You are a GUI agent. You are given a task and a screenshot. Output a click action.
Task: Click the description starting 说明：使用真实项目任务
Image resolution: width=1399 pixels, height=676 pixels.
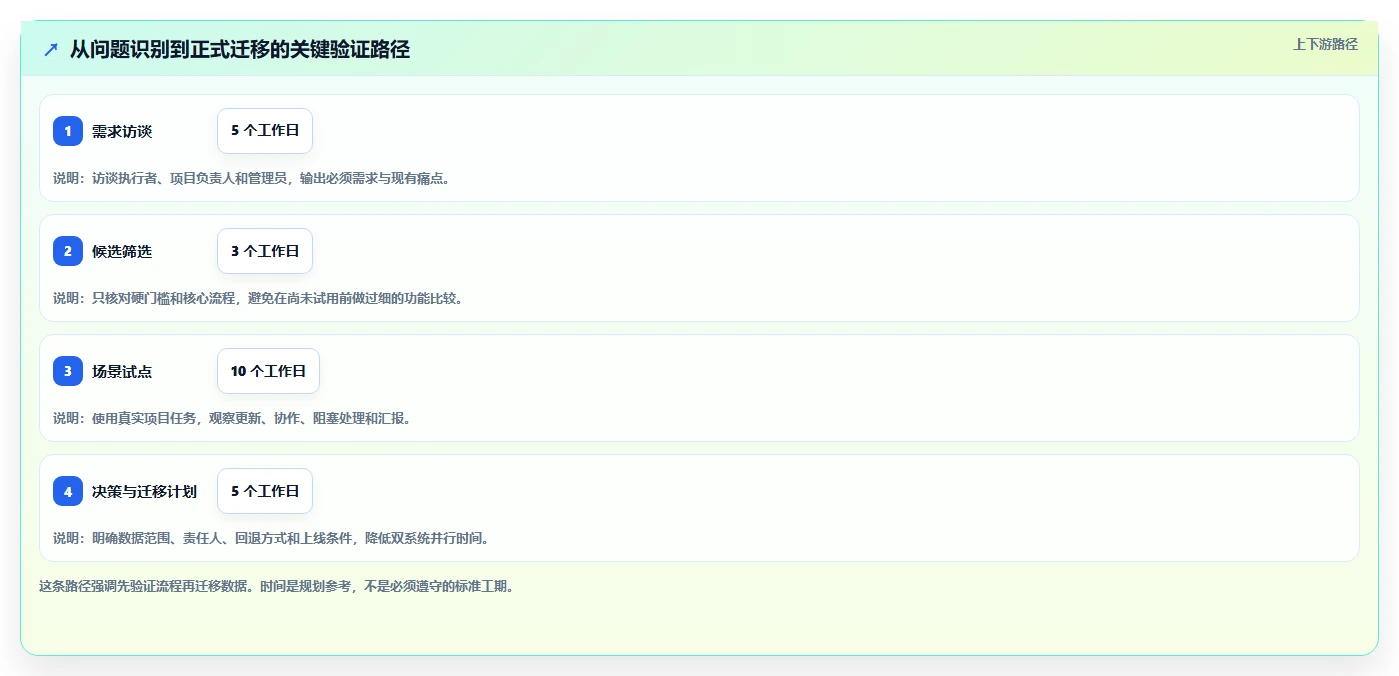point(232,418)
